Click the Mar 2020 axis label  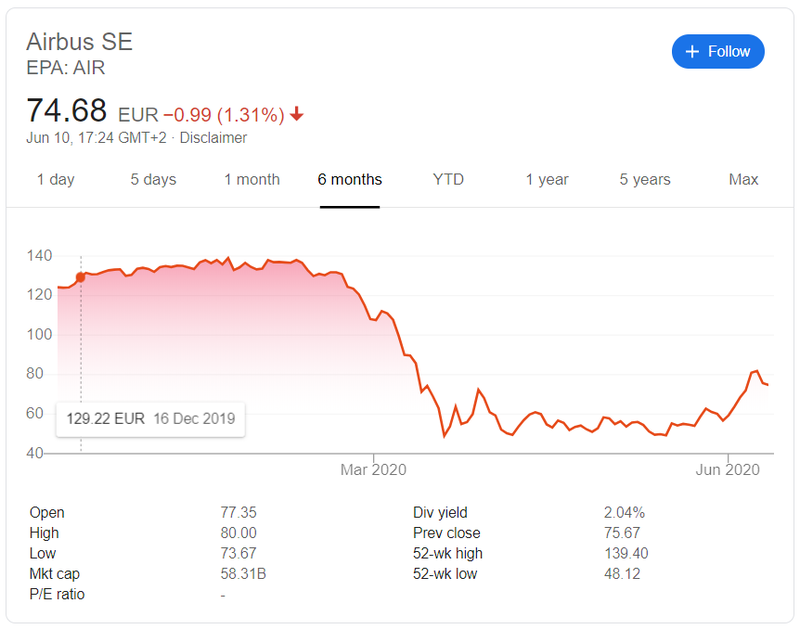tap(372, 470)
